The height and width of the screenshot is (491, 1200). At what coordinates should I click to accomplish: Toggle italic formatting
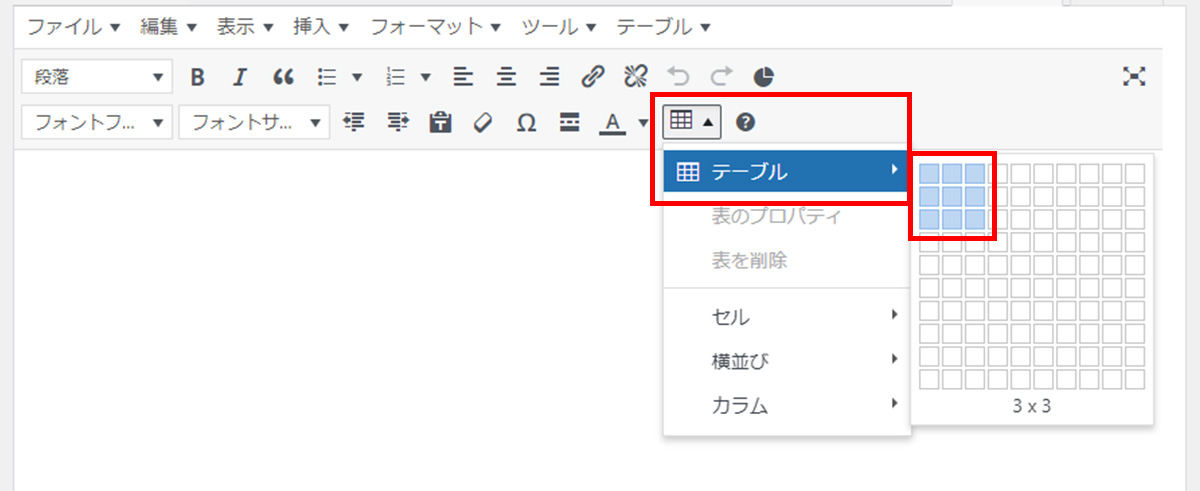(x=239, y=76)
